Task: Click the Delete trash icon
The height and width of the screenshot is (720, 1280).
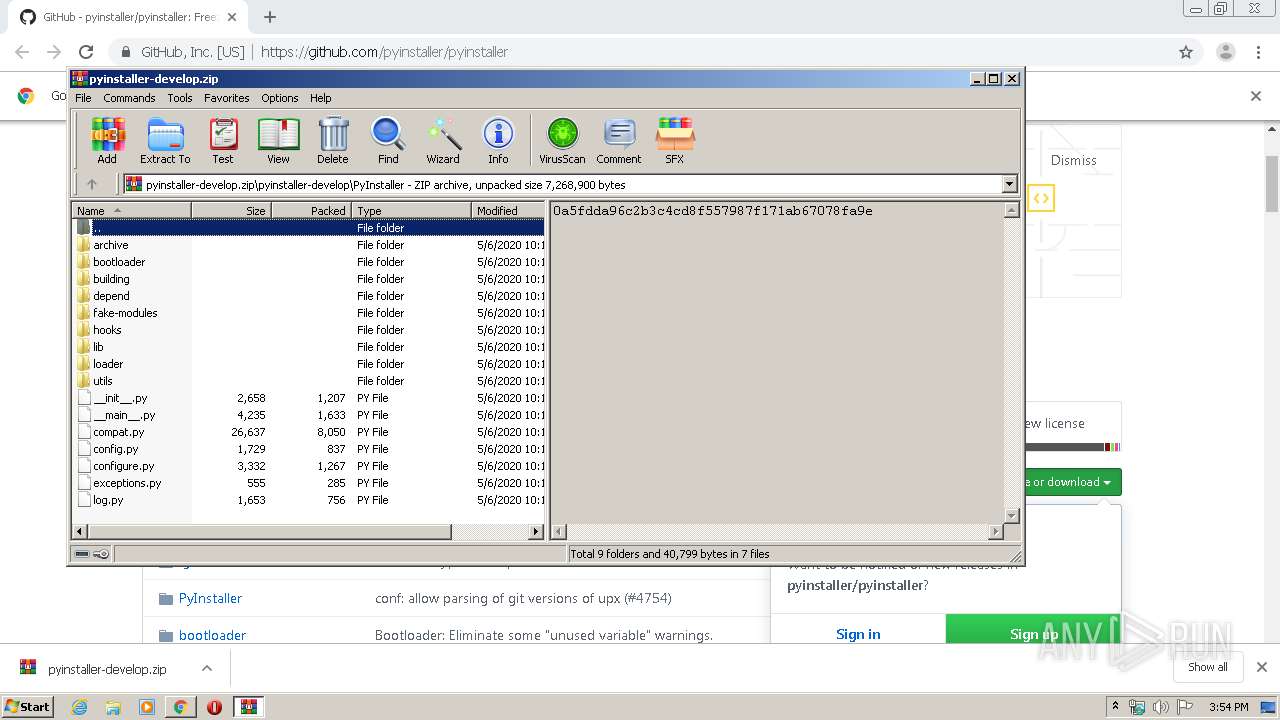Action: (333, 141)
